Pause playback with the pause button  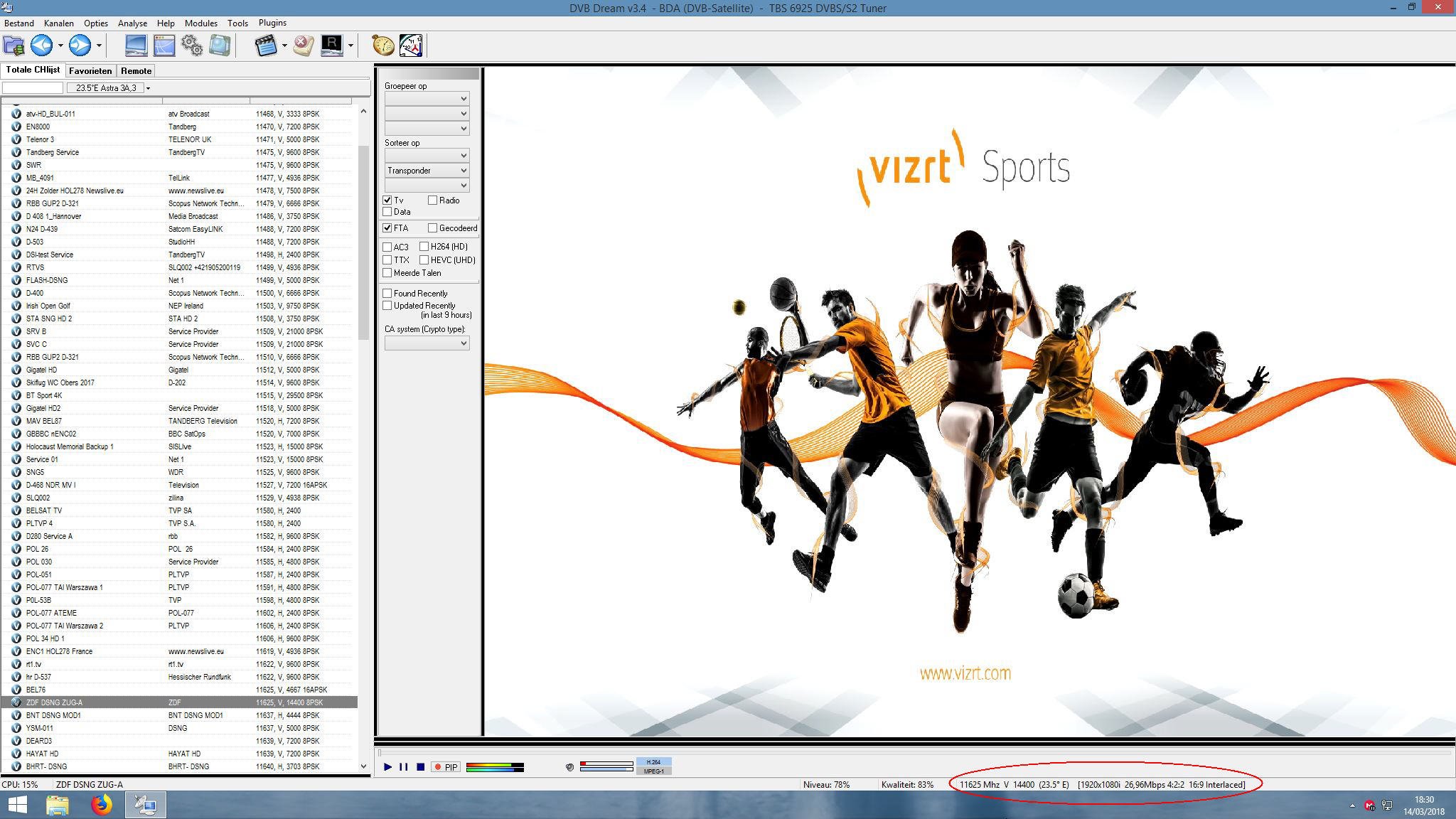coord(404,767)
